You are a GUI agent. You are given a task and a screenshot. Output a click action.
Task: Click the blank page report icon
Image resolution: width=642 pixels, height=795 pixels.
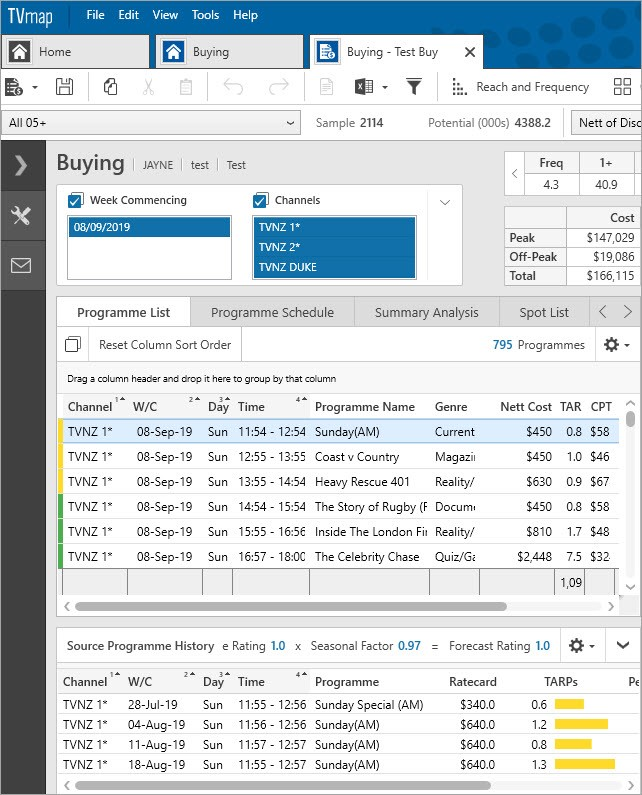click(326, 87)
